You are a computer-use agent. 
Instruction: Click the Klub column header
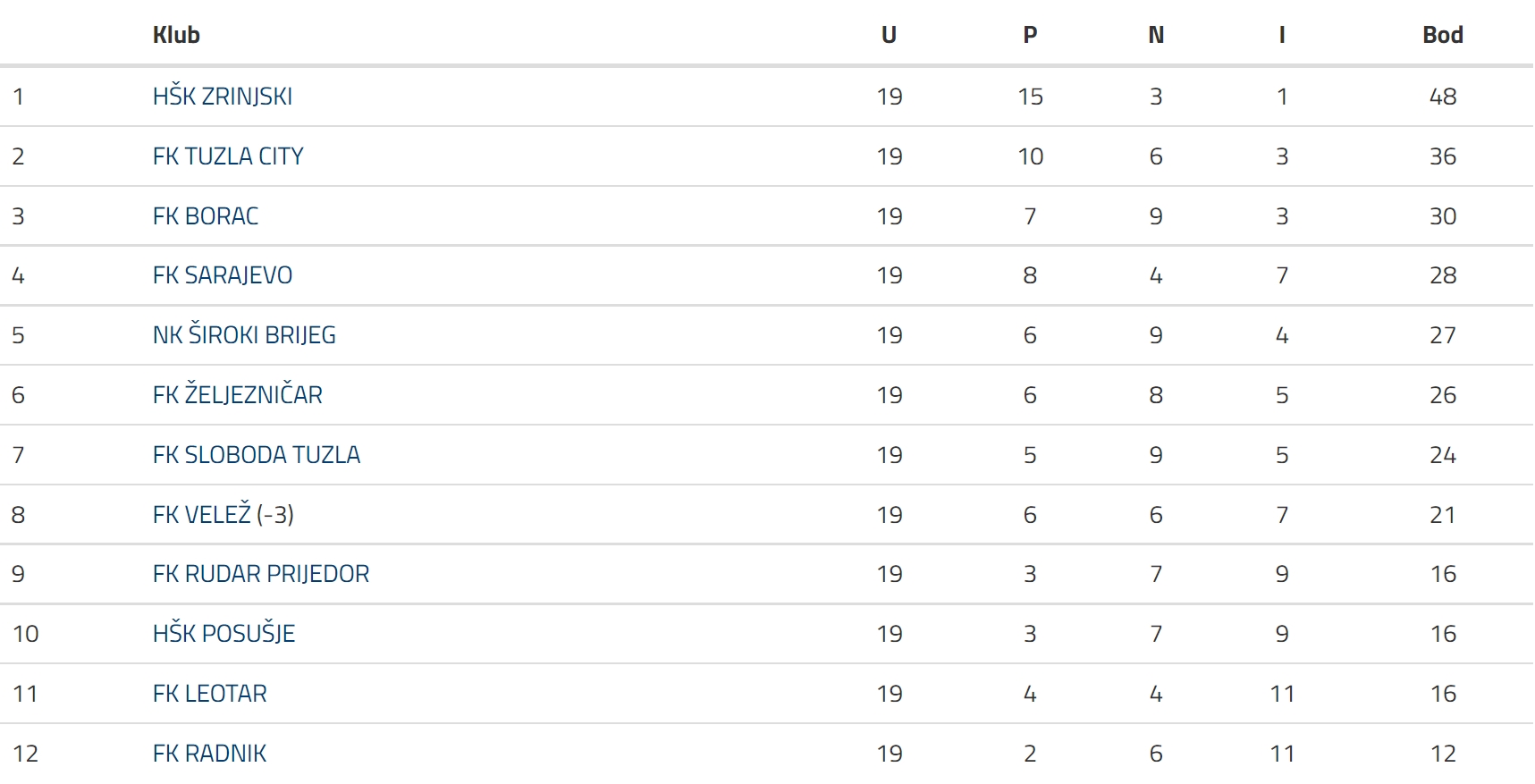click(176, 35)
